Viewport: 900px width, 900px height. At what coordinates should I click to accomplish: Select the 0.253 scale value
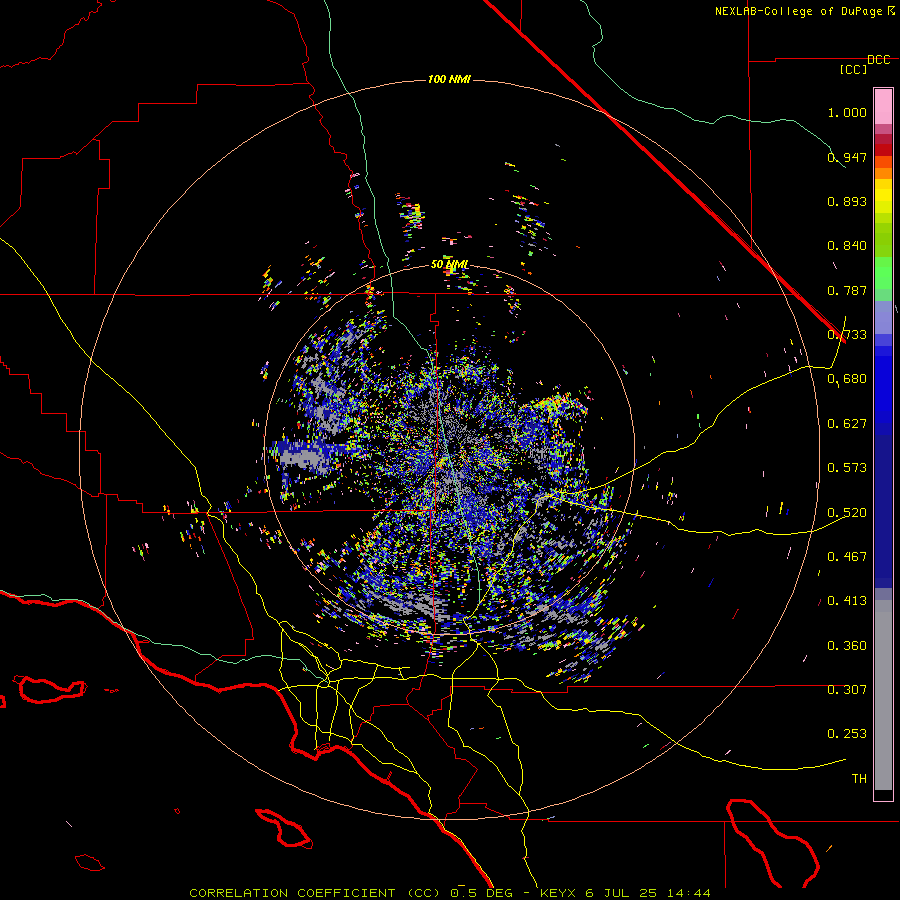847,734
